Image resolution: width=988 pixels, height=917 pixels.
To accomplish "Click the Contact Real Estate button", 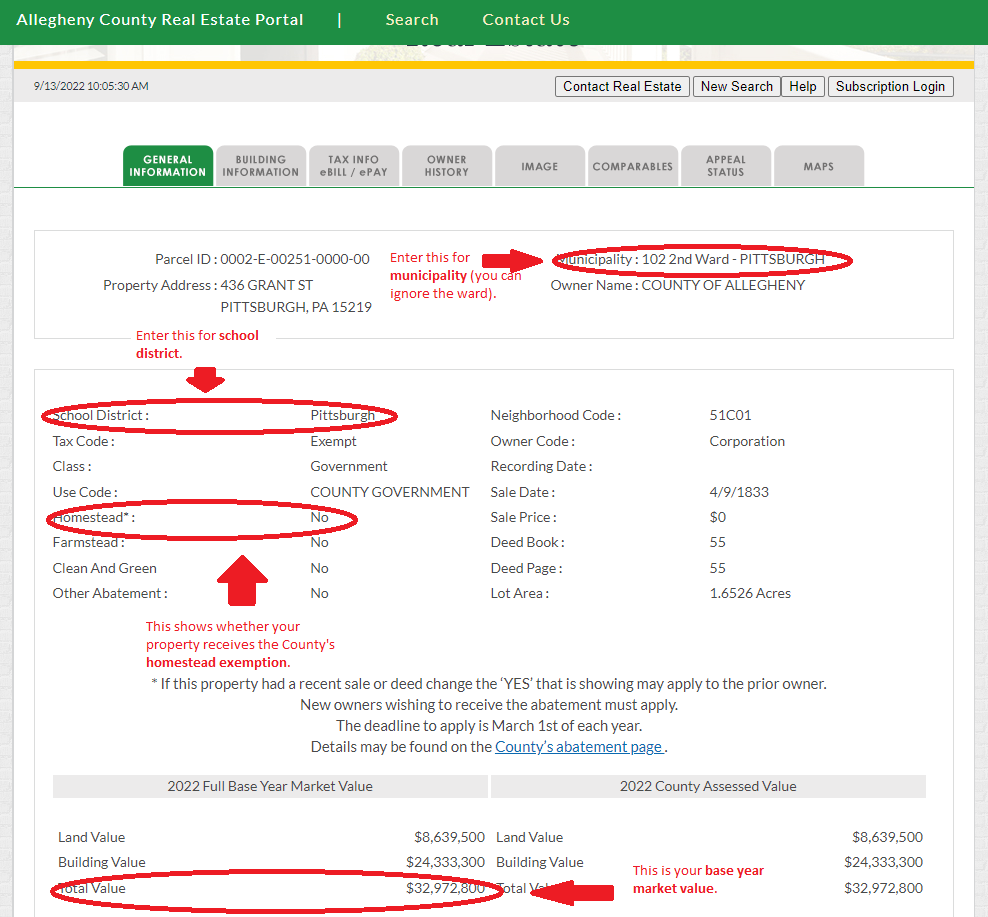I will coord(621,87).
